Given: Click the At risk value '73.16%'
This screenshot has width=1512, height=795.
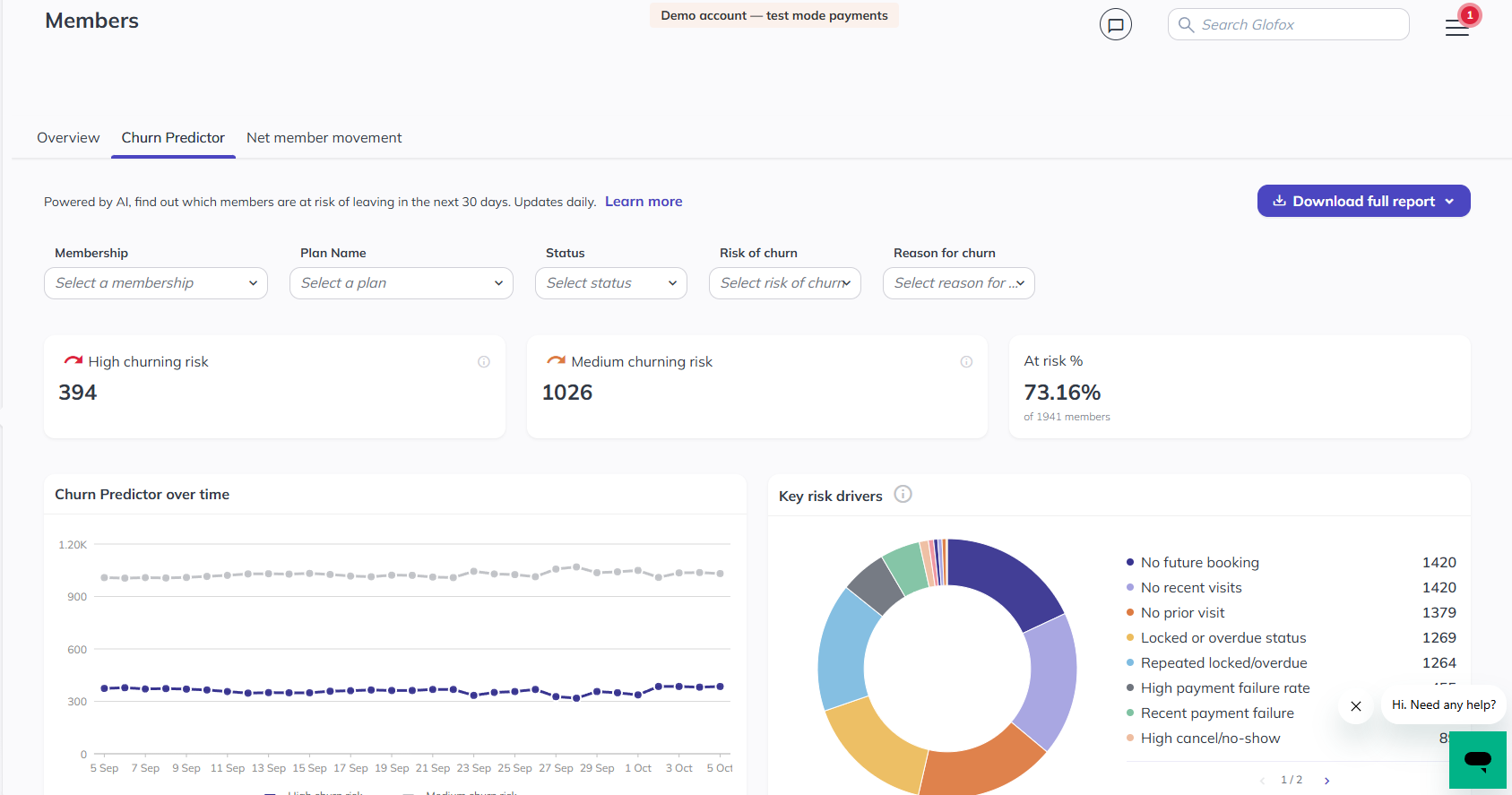Looking at the screenshot, I should 1062,393.
